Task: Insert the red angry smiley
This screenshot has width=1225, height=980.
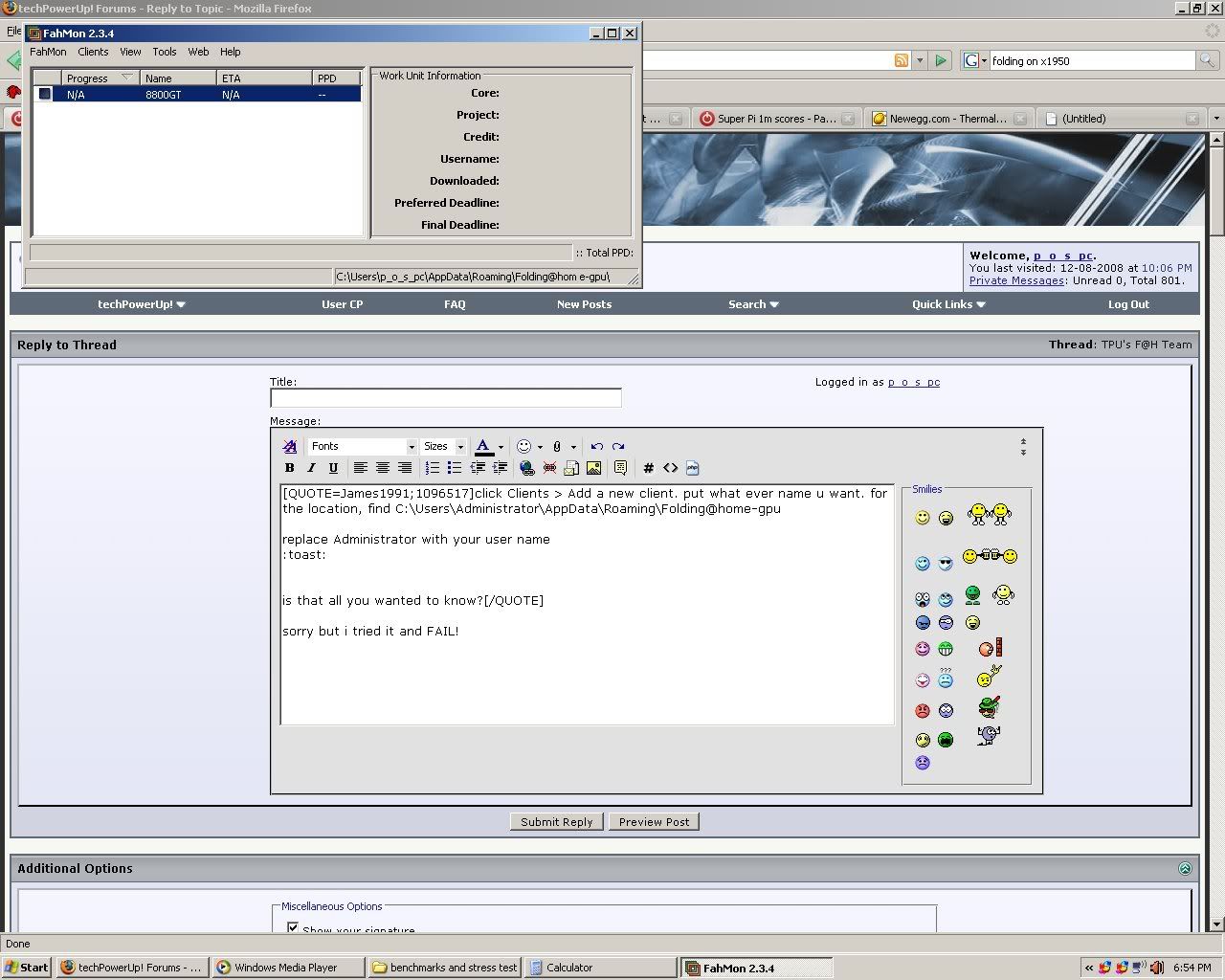Action: [923, 711]
